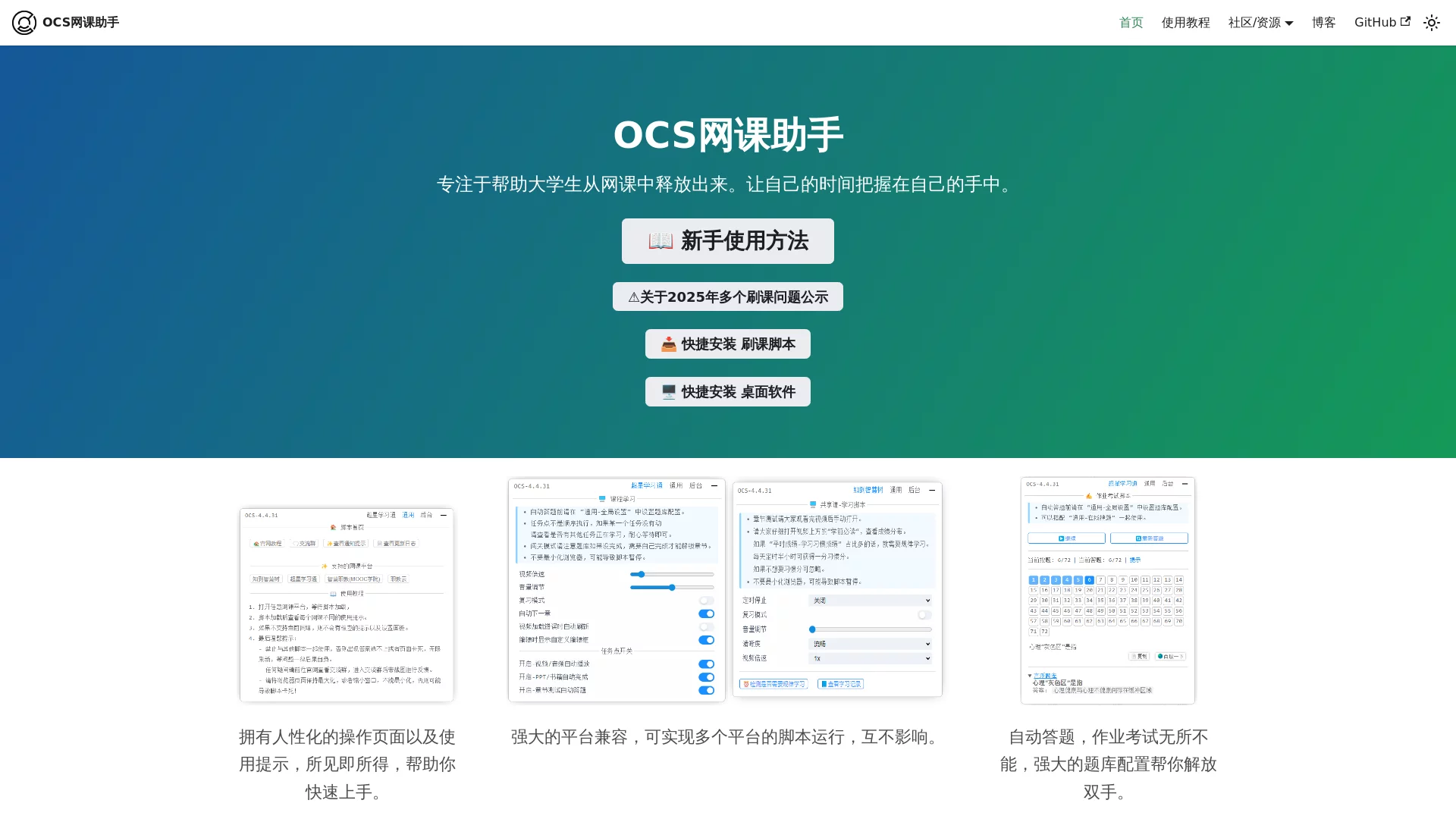Disable the 自动下一章 toggle switch
The height and width of the screenshot is (819, 1456).
(706, 613)
